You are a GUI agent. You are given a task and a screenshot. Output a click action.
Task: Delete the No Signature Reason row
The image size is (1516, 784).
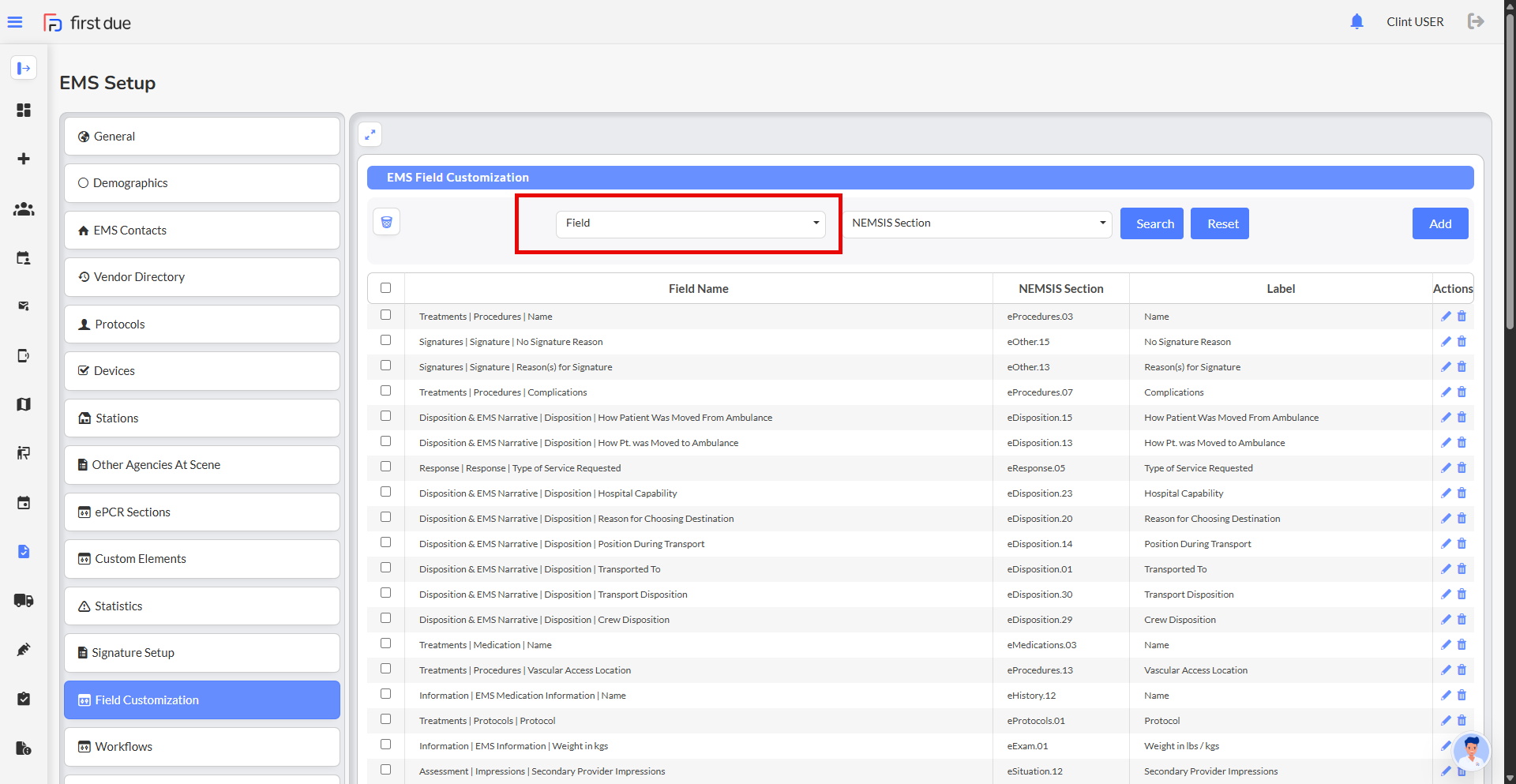pyautogui.click(x=1462, y=342)
